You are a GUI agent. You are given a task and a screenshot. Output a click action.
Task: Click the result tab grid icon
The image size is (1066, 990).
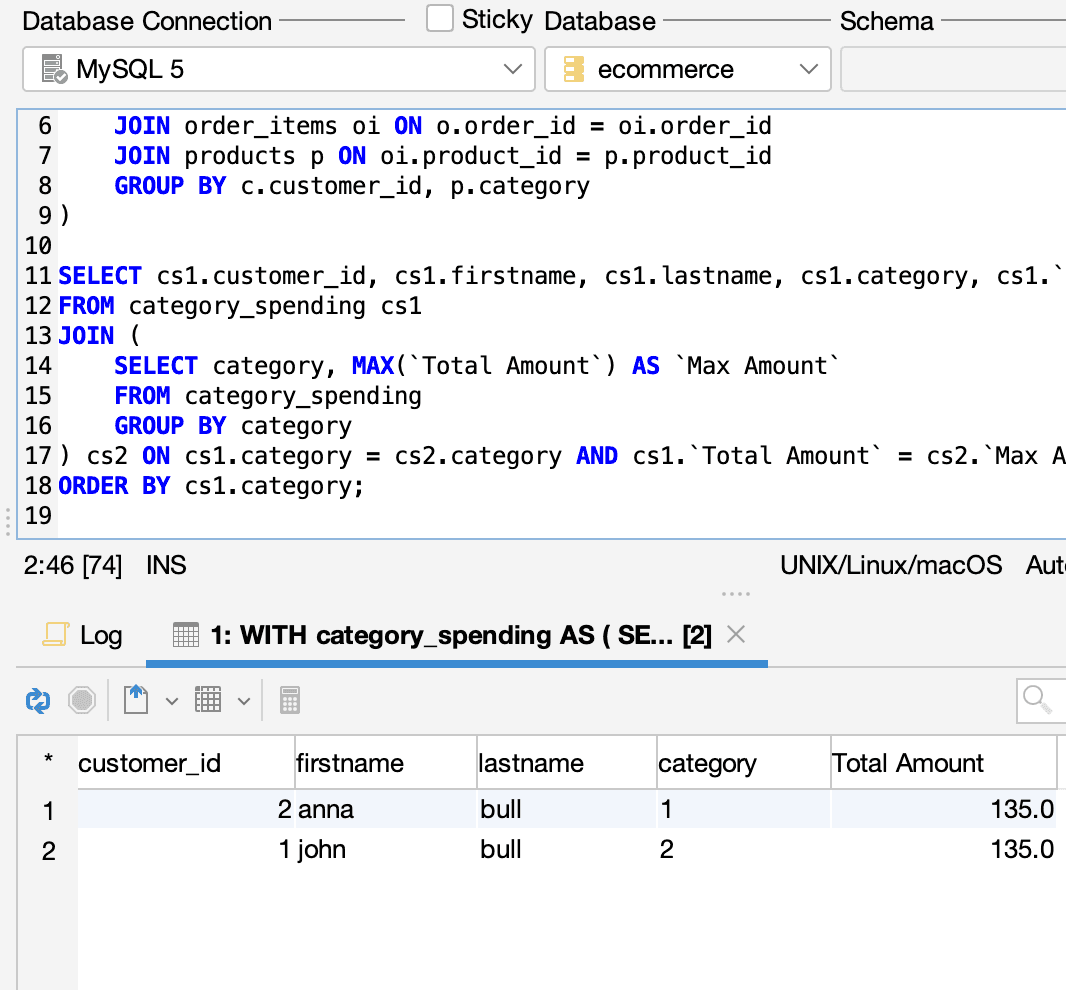[186, 634]
